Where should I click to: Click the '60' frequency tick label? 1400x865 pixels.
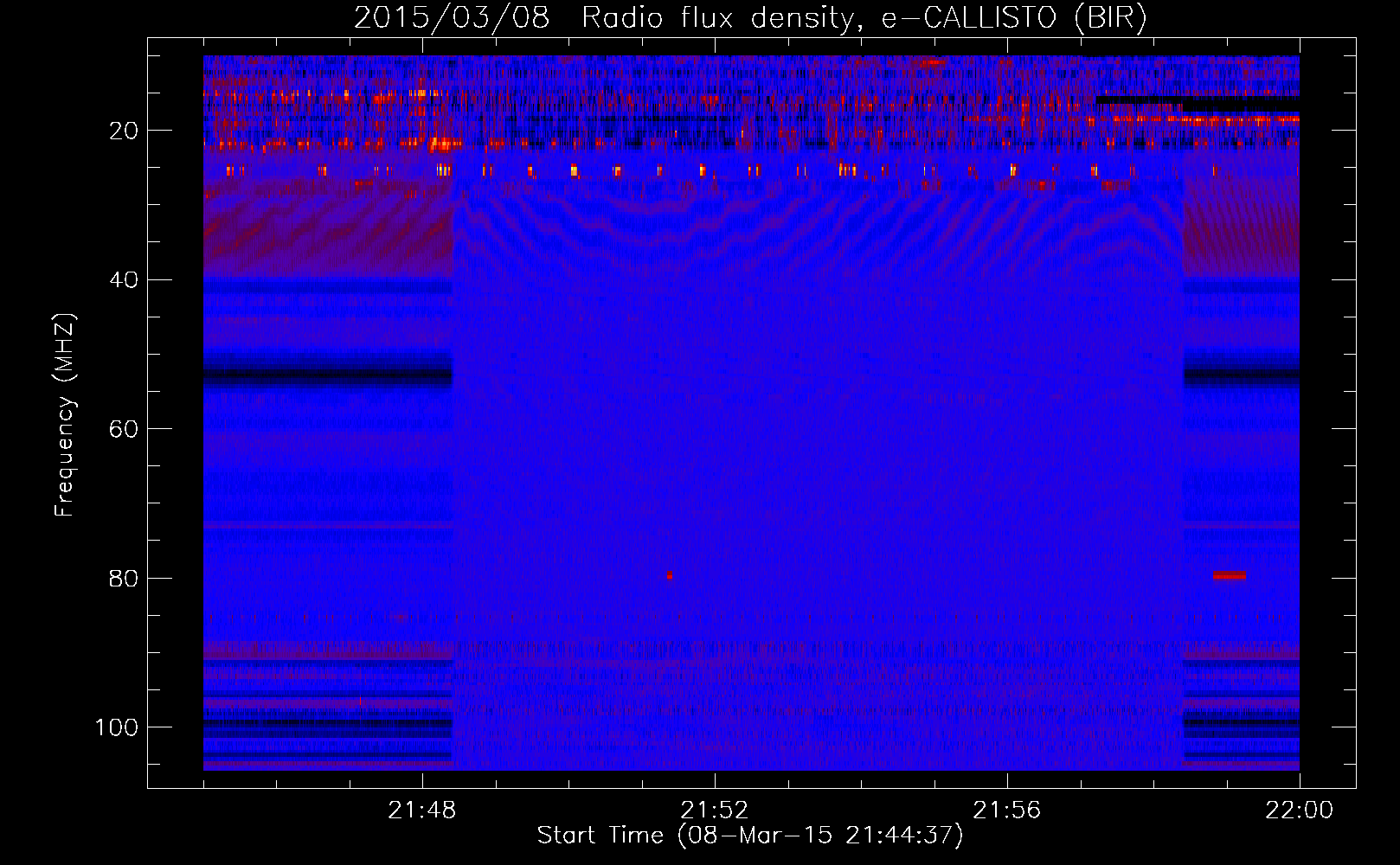124,429
